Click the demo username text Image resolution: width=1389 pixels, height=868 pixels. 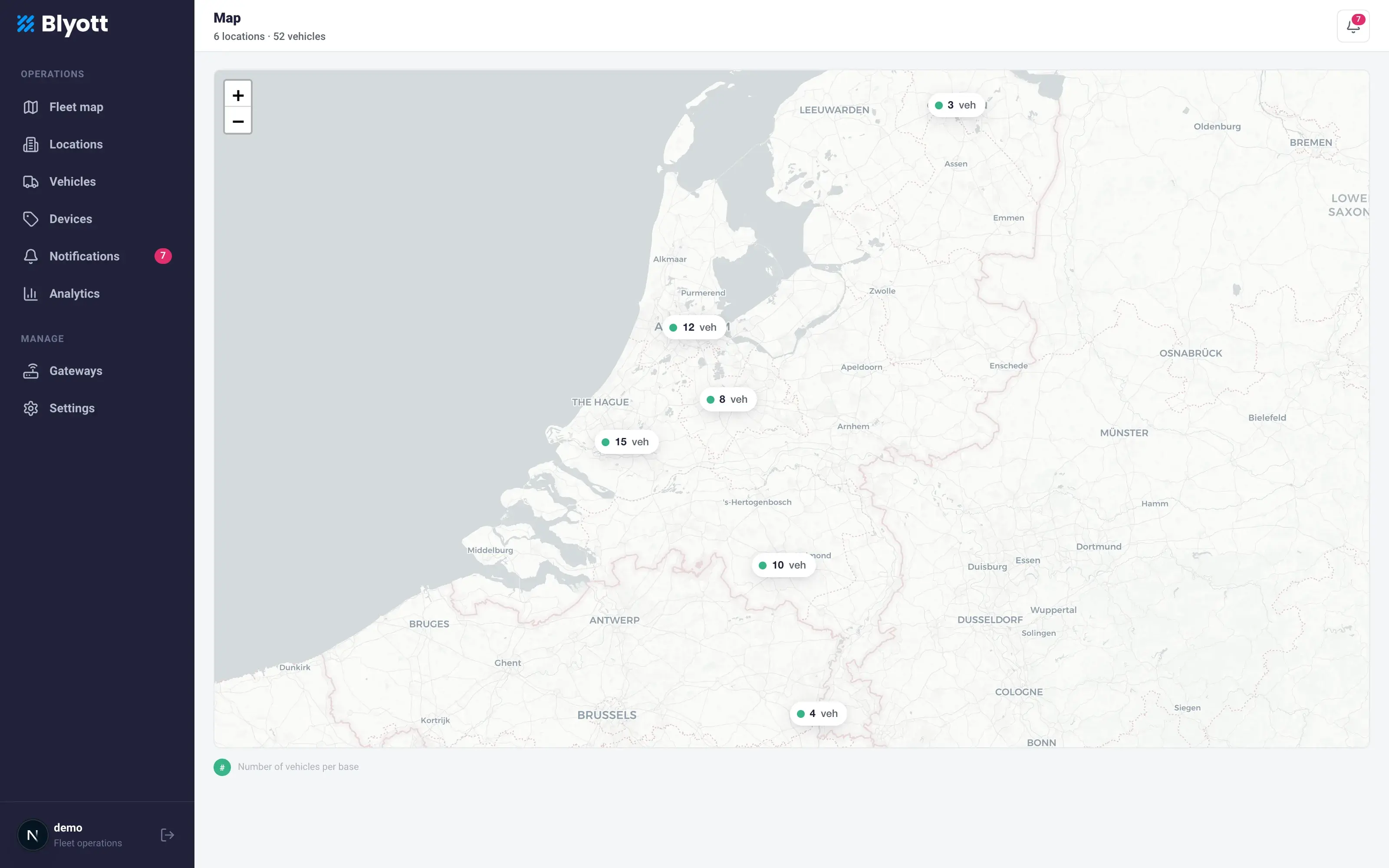68,828
